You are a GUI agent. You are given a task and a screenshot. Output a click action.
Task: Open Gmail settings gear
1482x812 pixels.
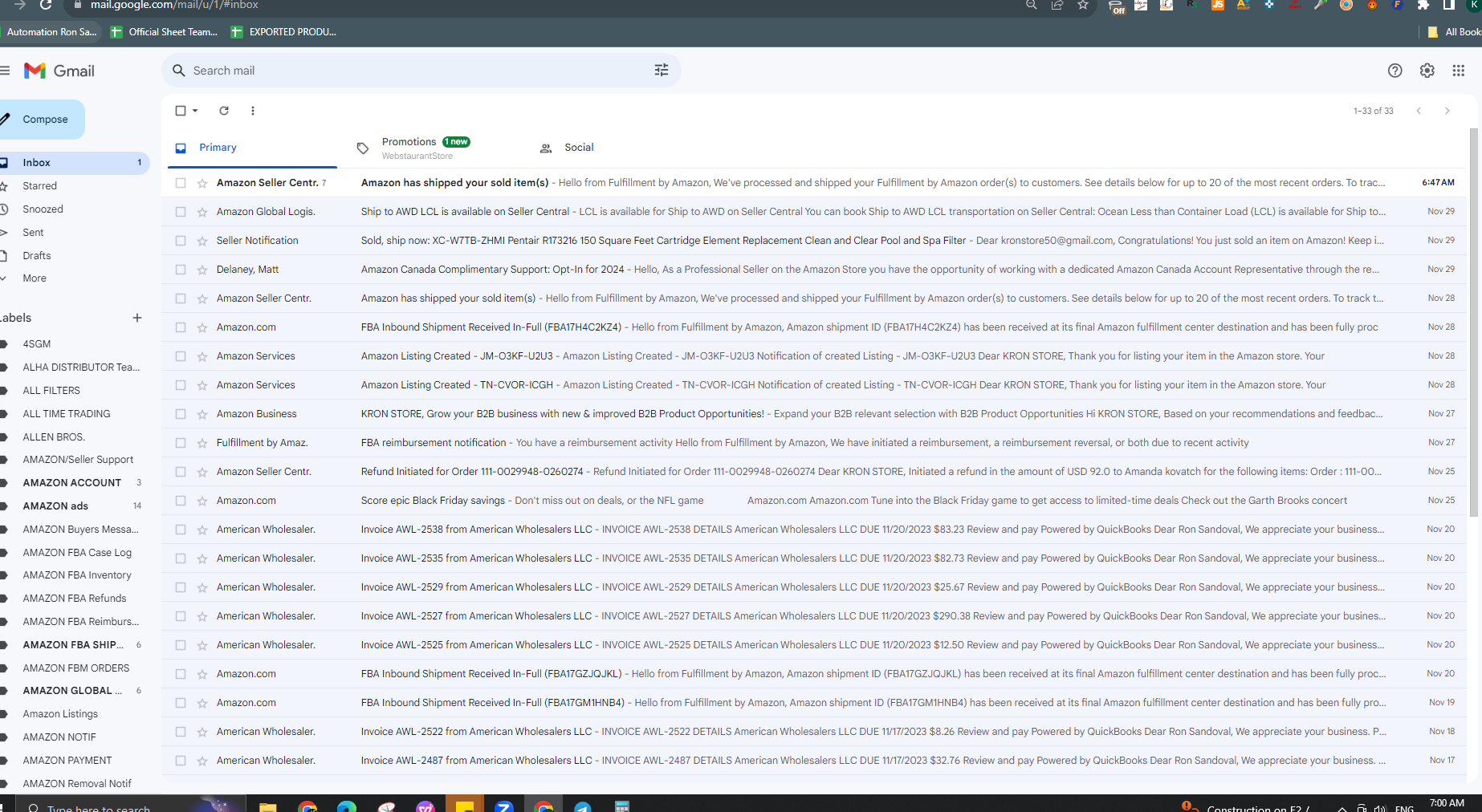point(1427,71)
